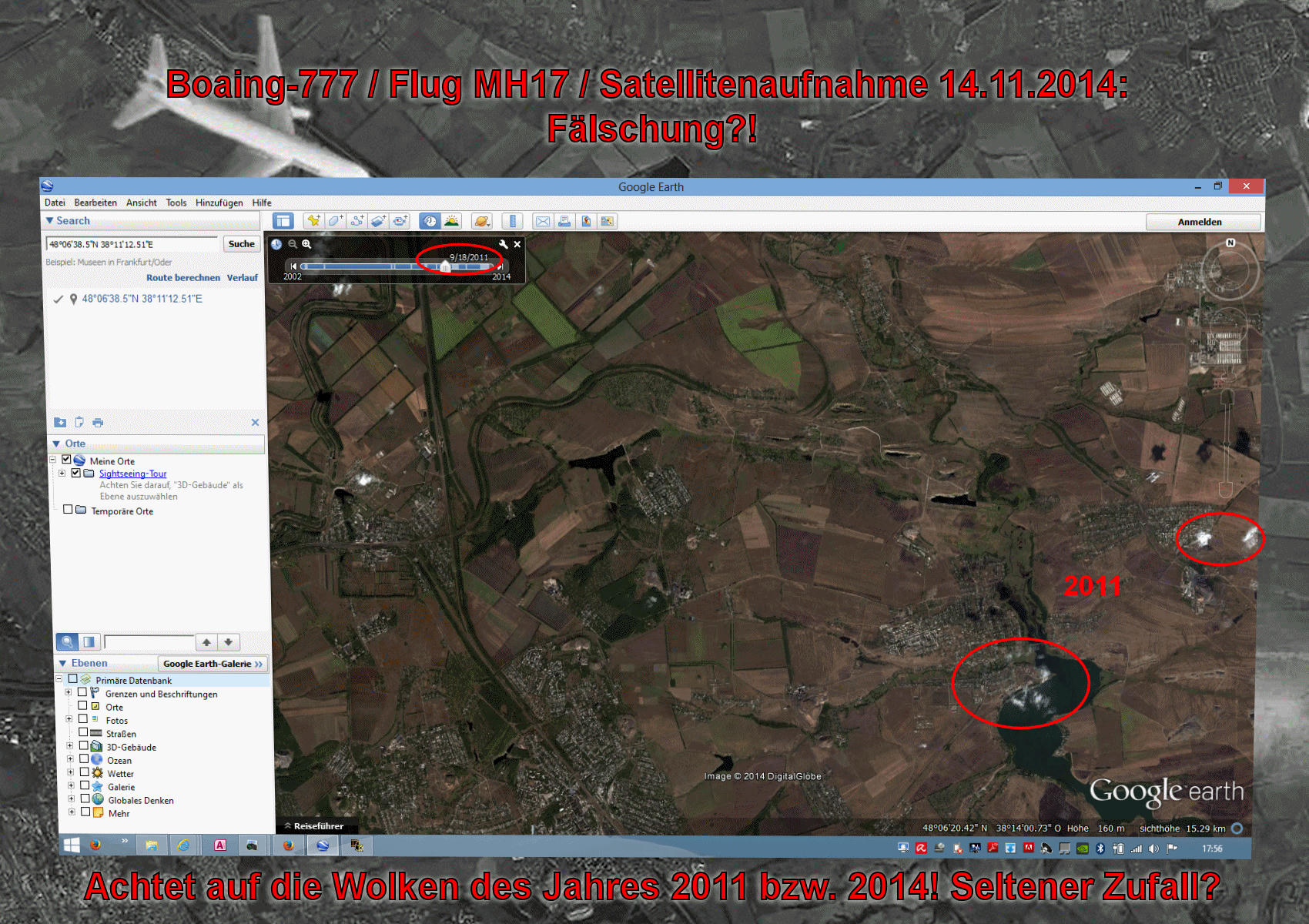Uncheck the Meine Orte checkbox
Screen dimensions: 1309x924
[x=66, y=460]
